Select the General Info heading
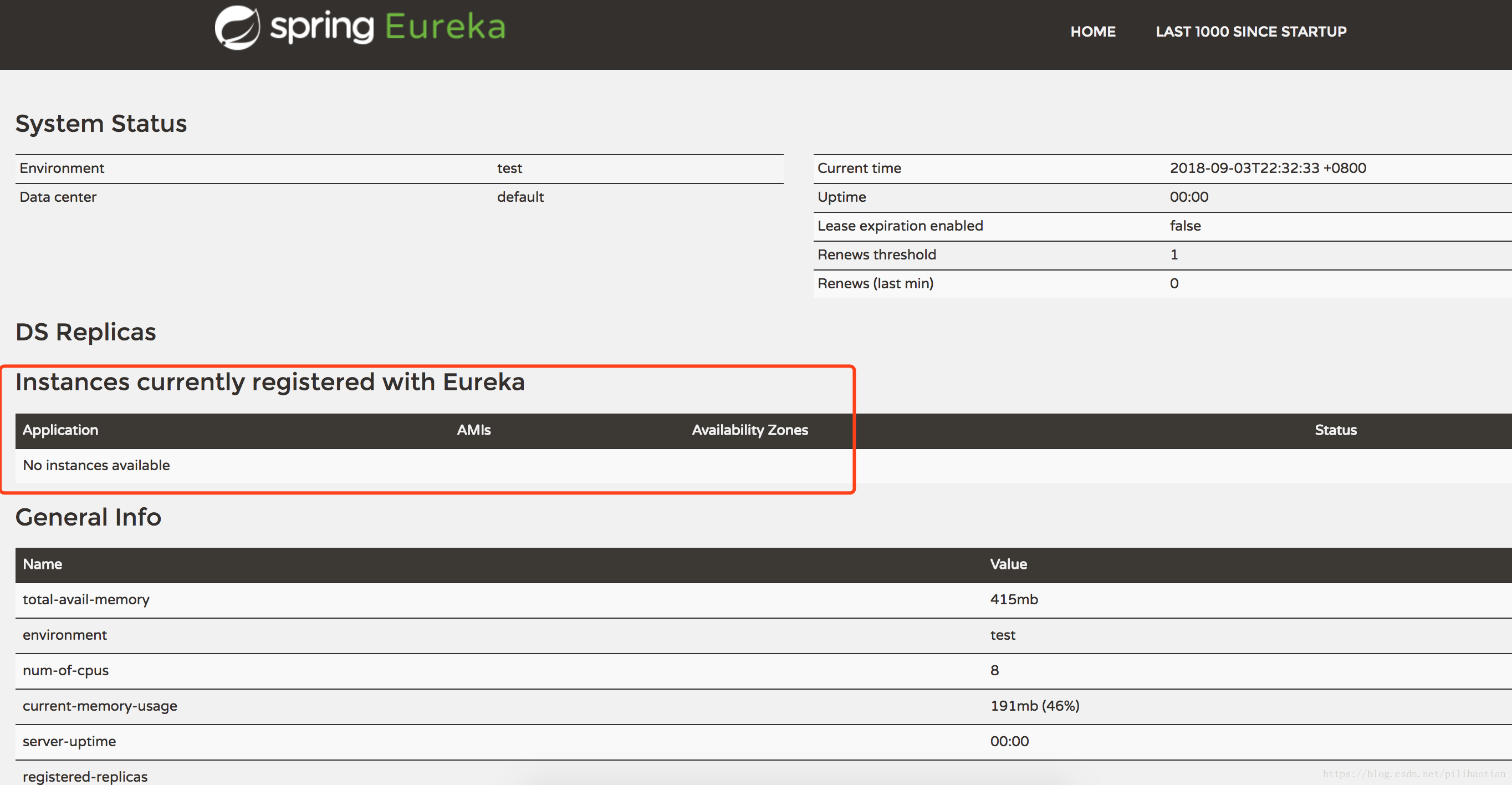This screenshot has width=1512, height=785. (88, 517)
